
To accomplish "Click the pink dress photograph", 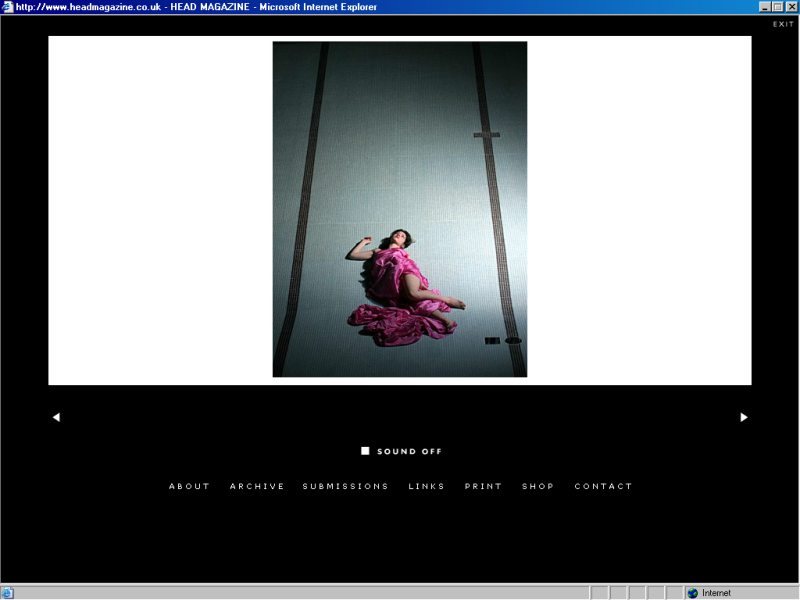I will pos(400,209).
